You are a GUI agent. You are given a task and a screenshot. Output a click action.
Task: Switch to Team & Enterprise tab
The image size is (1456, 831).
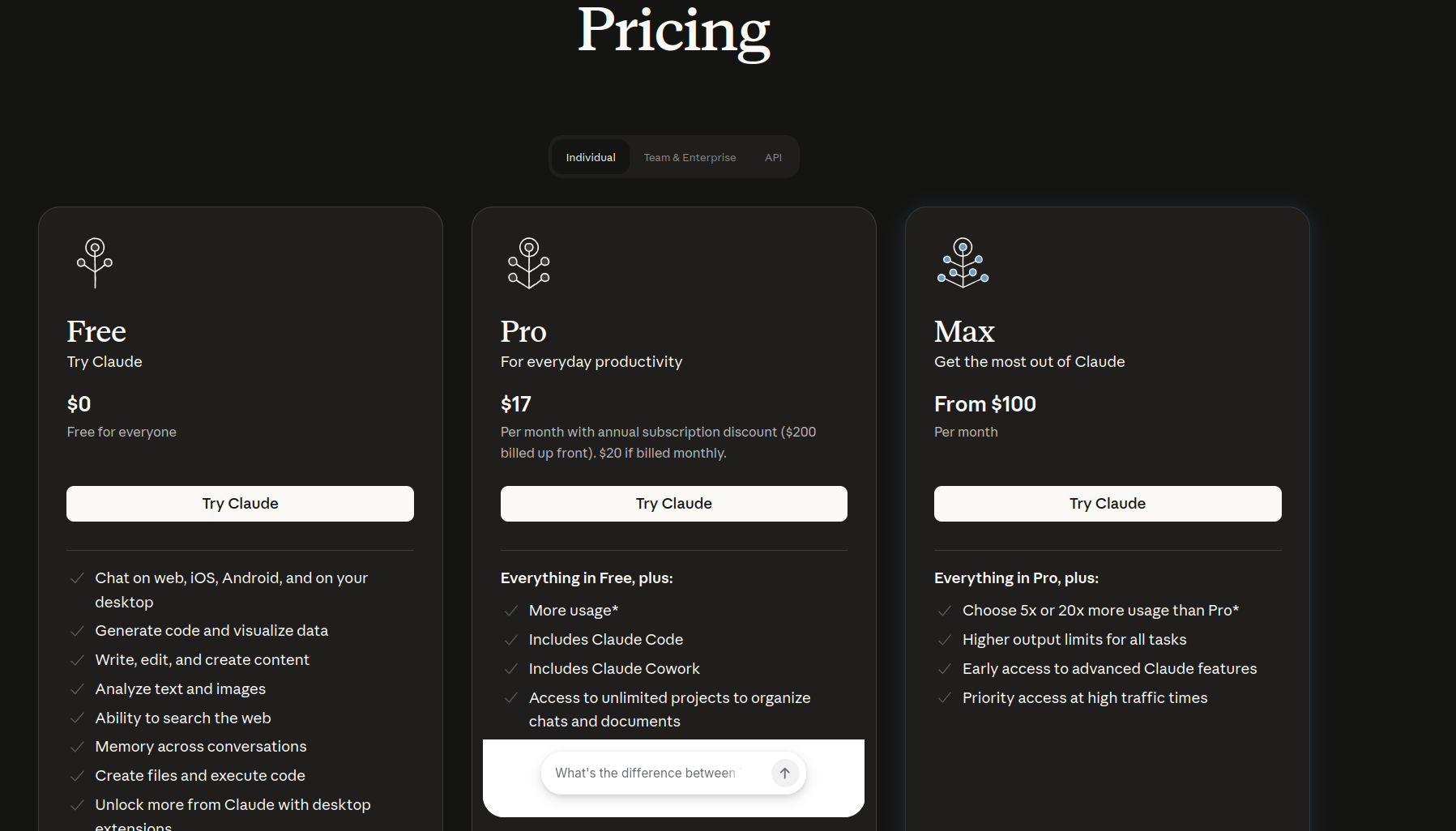(x=690, y=157)
